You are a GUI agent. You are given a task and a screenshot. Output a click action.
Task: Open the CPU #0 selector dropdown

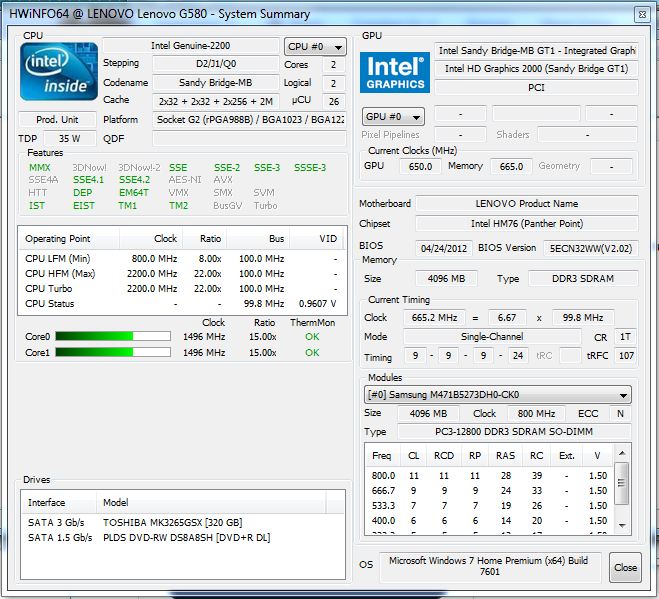pyautogui.click(x=315, y=47)
